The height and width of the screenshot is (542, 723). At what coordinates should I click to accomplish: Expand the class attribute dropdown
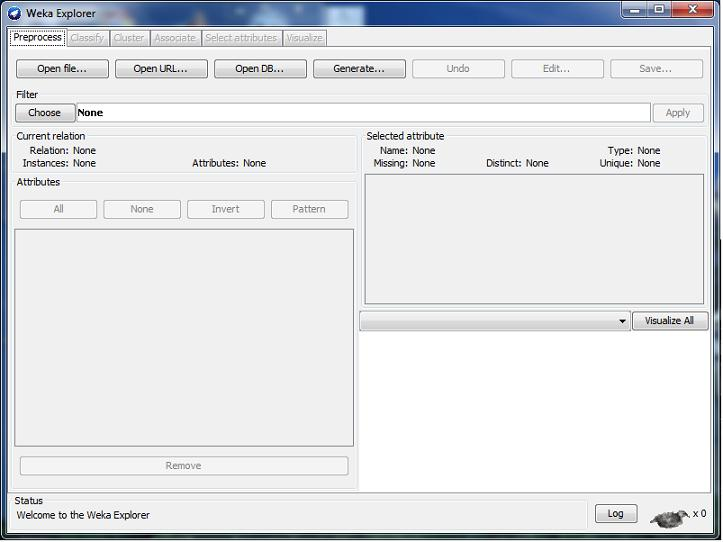(494, 321)
